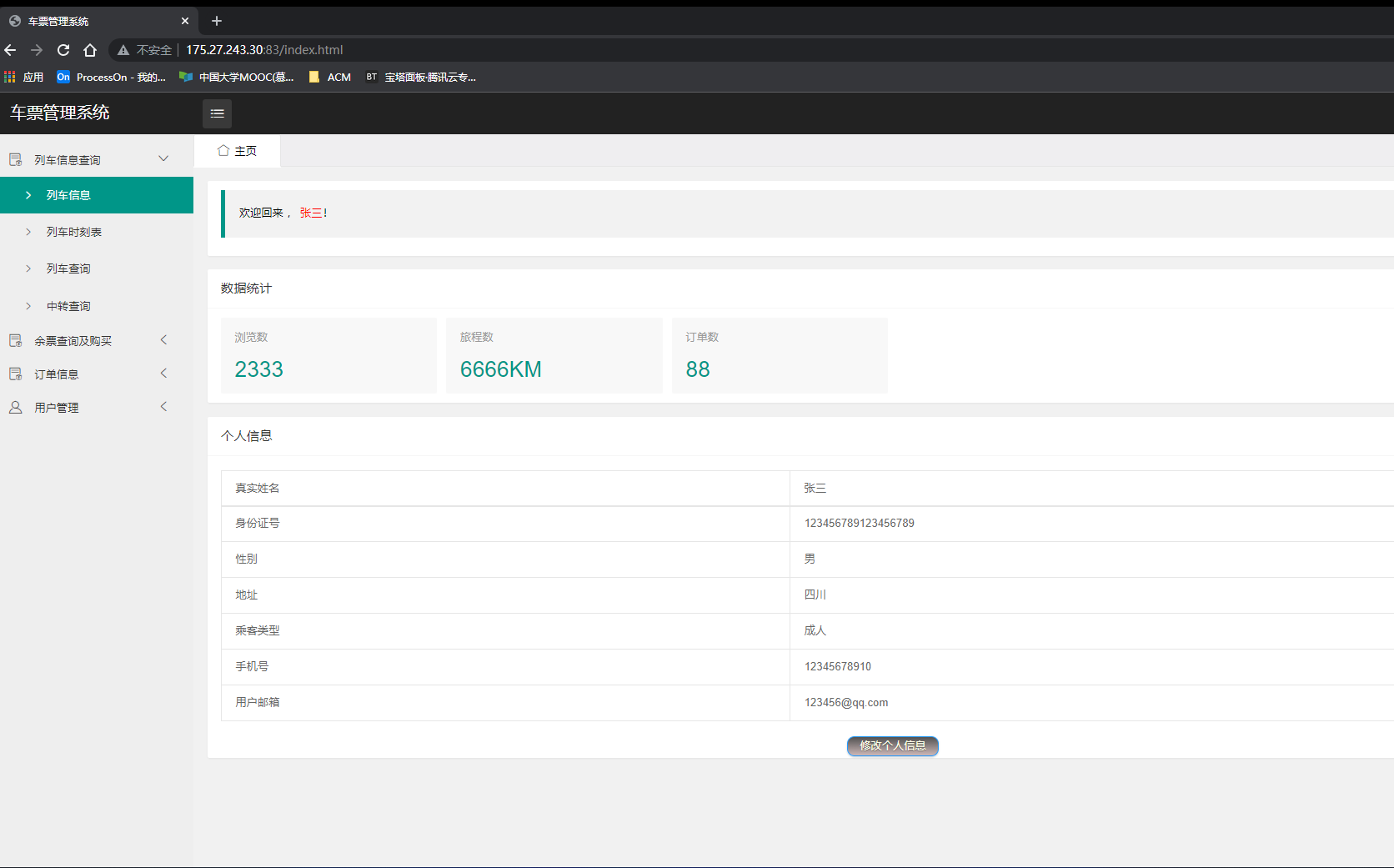Click the ID number 123456789123456789
Image resolution: width=1394 pixels, height=868 pixels.
pos(860,523)
